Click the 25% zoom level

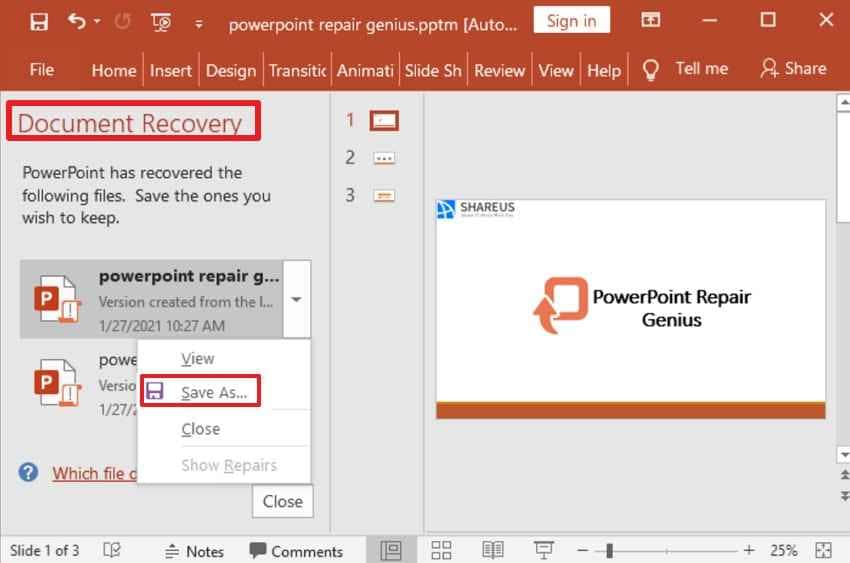pyautogui.click(x=783, y=551)
